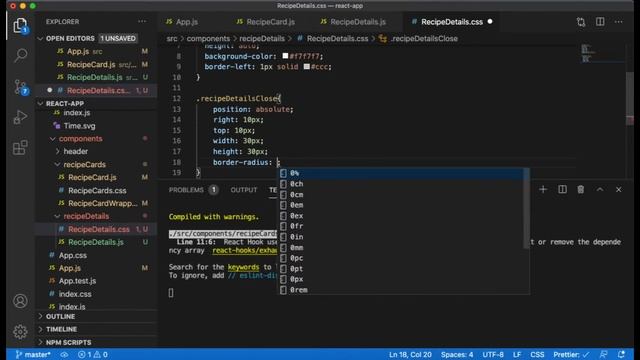Image resolution: width=640 pixels, height=360 pixels.
Task: Click the editor minimap
Action: pyautogui.click(x=602, y=54)
